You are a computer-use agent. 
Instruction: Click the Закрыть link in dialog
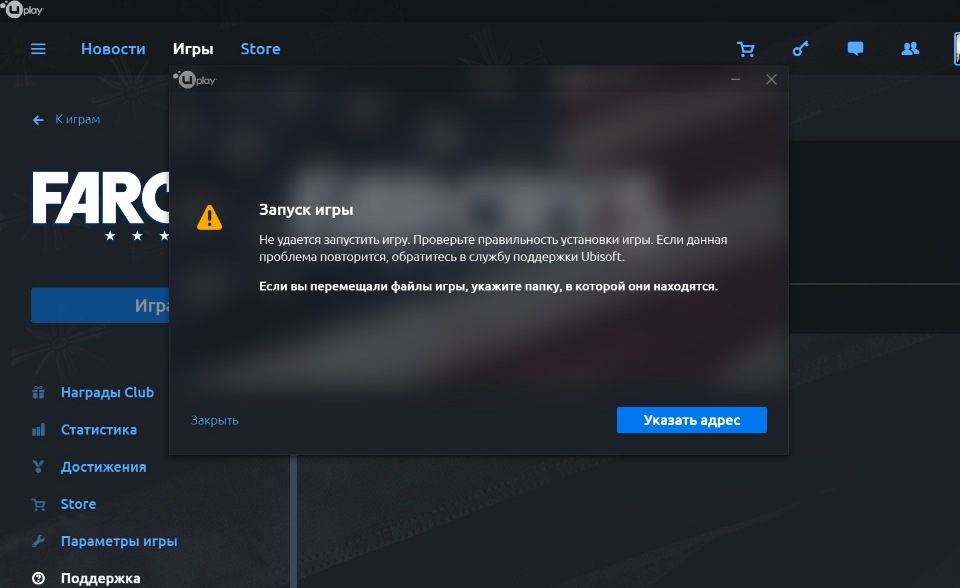click(x=214, y=421)
